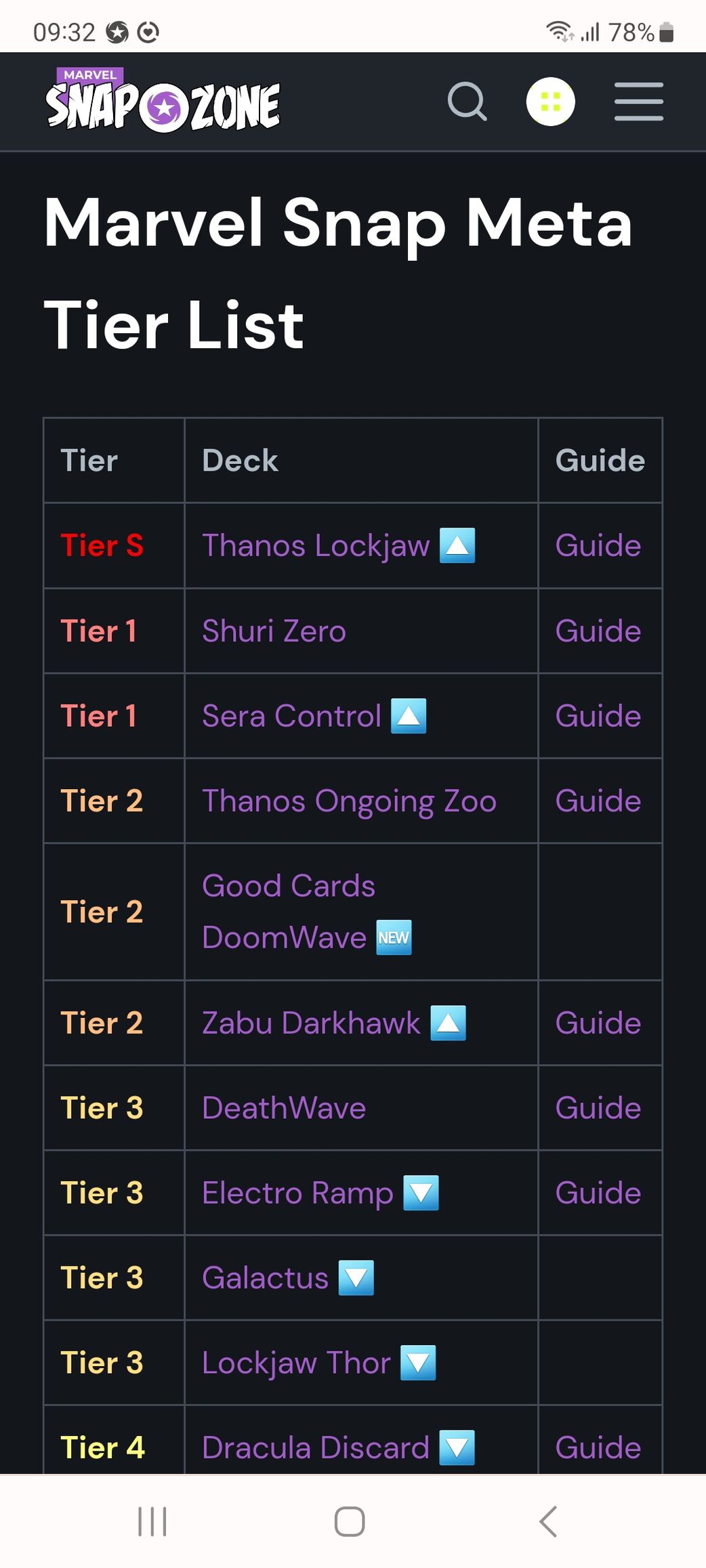The image size is (706, 1568).
Task: Tap Android home navigation button
Action: 350,1521
